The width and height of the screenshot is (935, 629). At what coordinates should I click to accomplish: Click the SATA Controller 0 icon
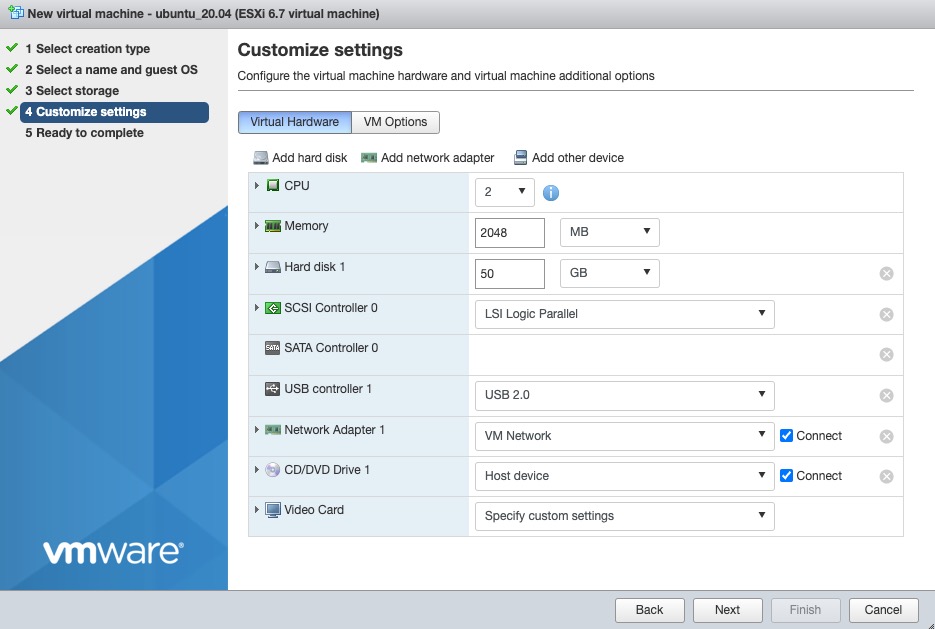click(273, 348)
